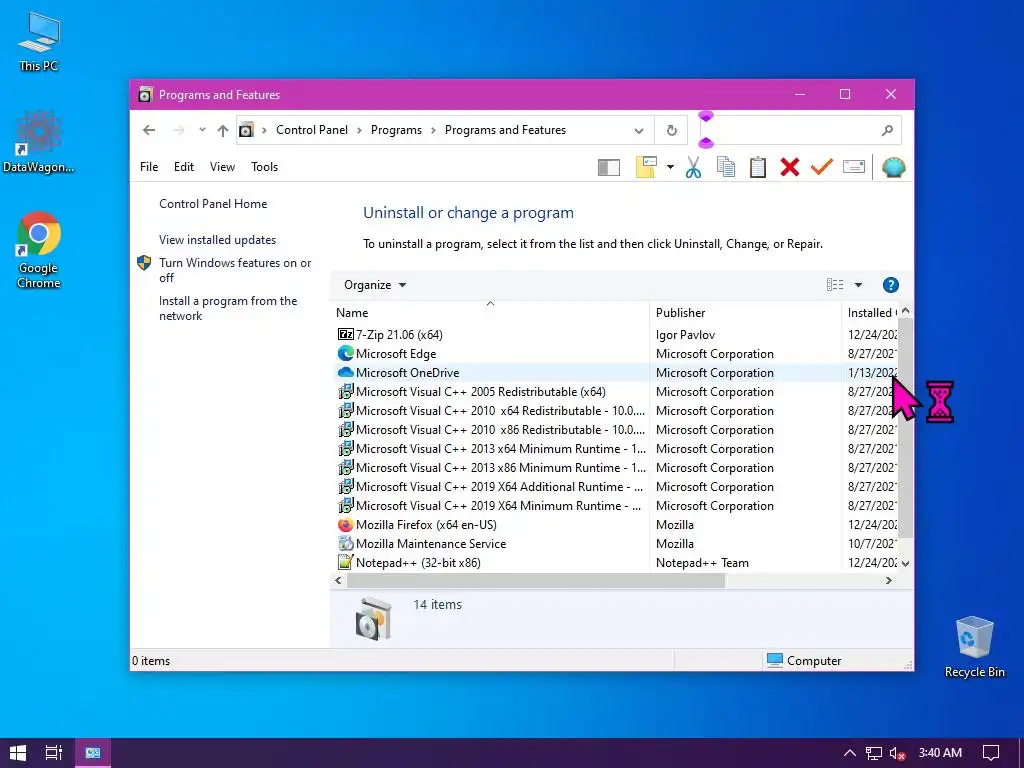
Task: Open the Windows Start button
Action: click(18, 752)
